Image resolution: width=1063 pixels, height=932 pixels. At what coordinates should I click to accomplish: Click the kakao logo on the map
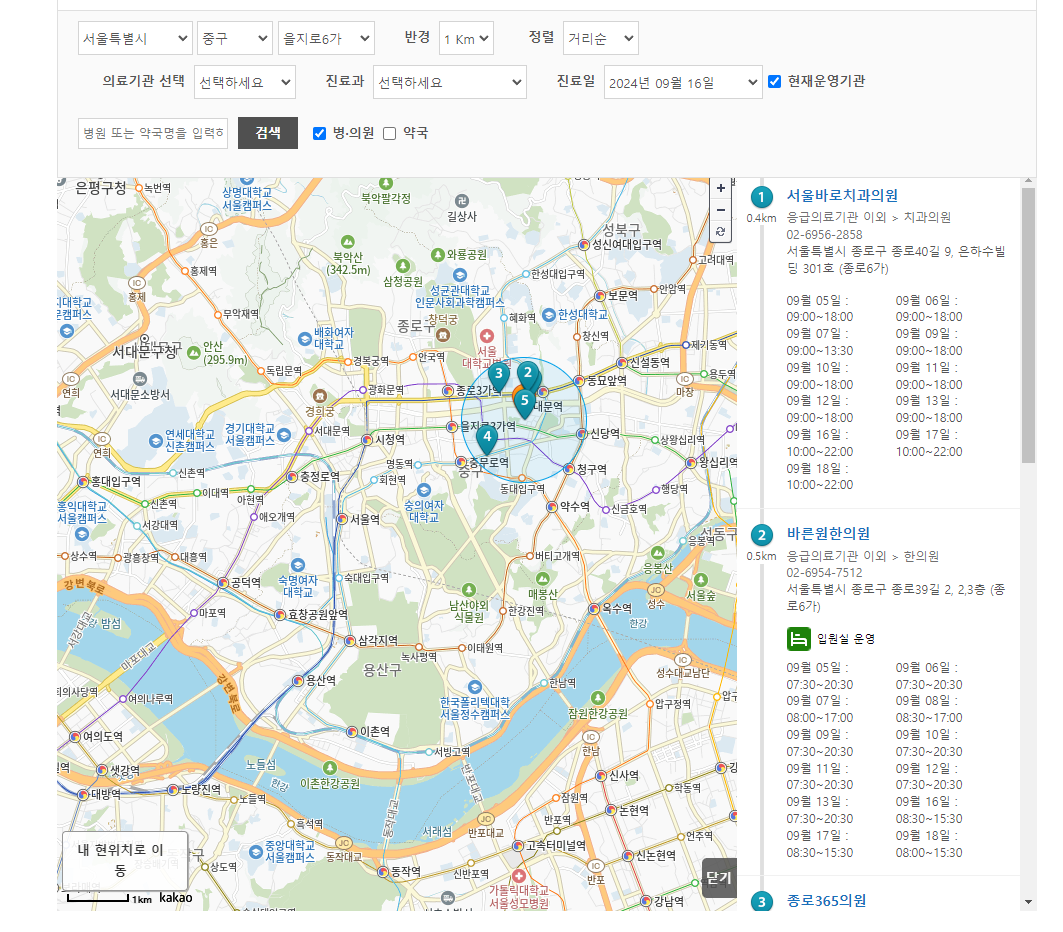[x=176, y=897]
